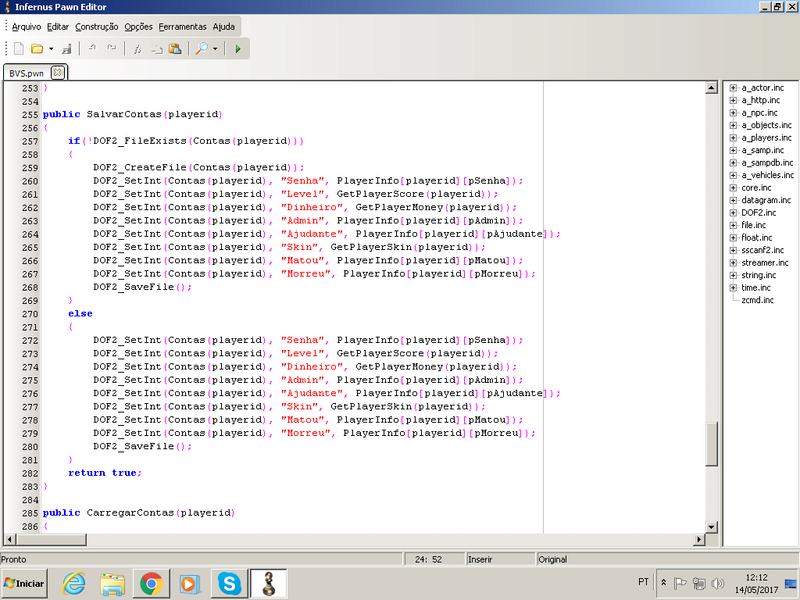
Task: Open the Find tool magnifier icon
Action: 202,49
